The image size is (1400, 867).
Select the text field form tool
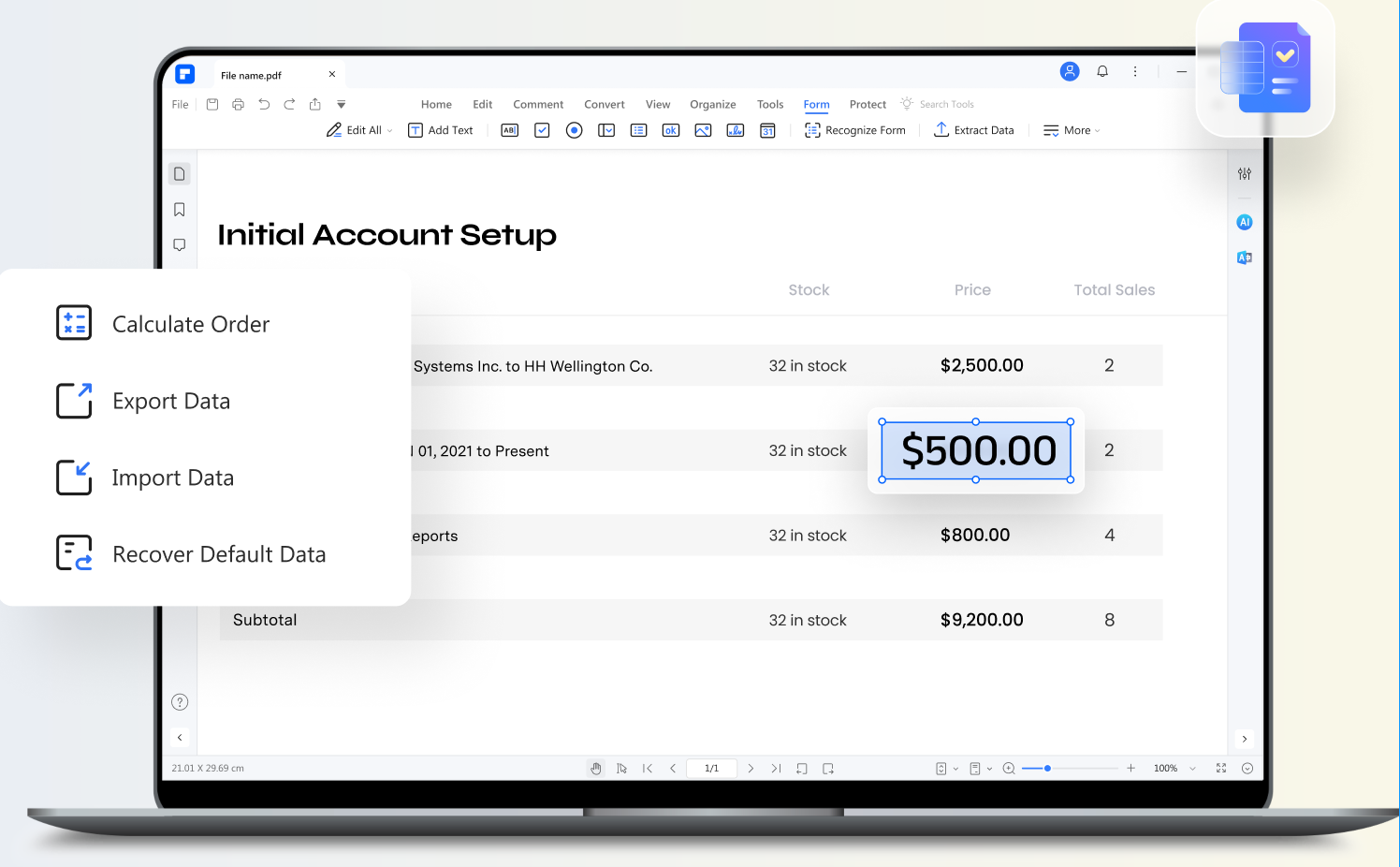pos(510,130)
